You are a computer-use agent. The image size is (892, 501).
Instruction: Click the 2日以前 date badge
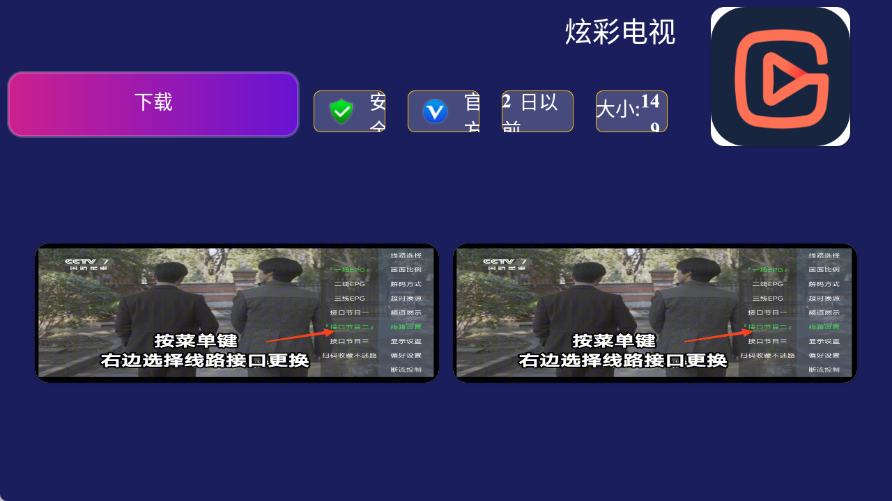(x=538, y=111)
